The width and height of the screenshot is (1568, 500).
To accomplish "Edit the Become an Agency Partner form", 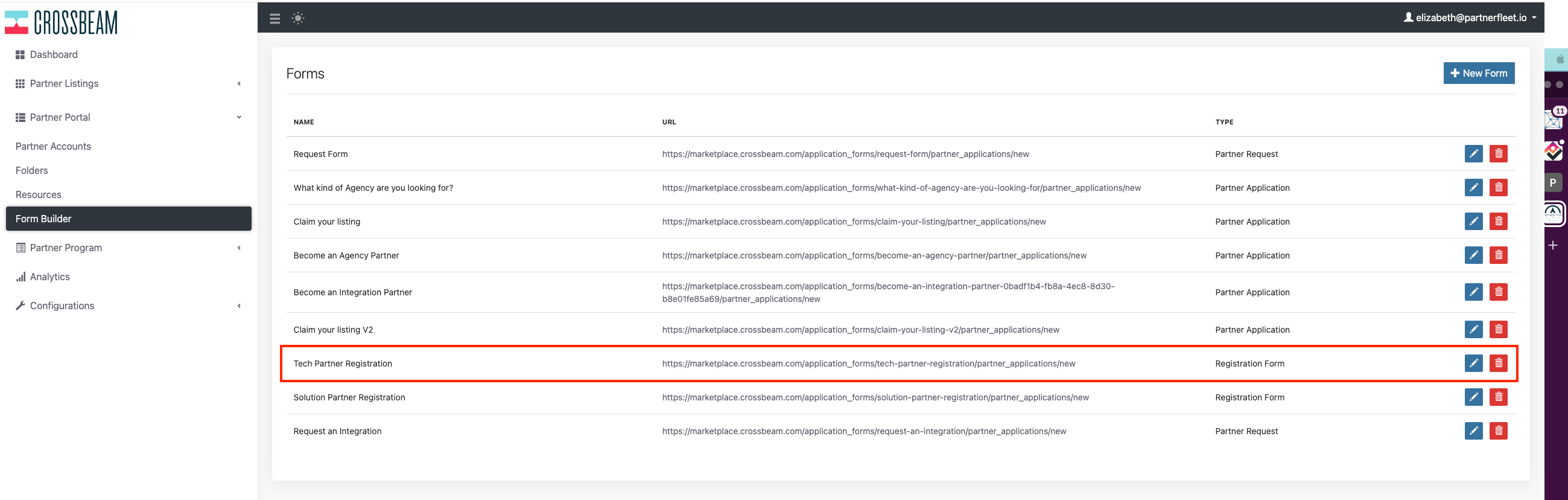I will [1473, 255].
